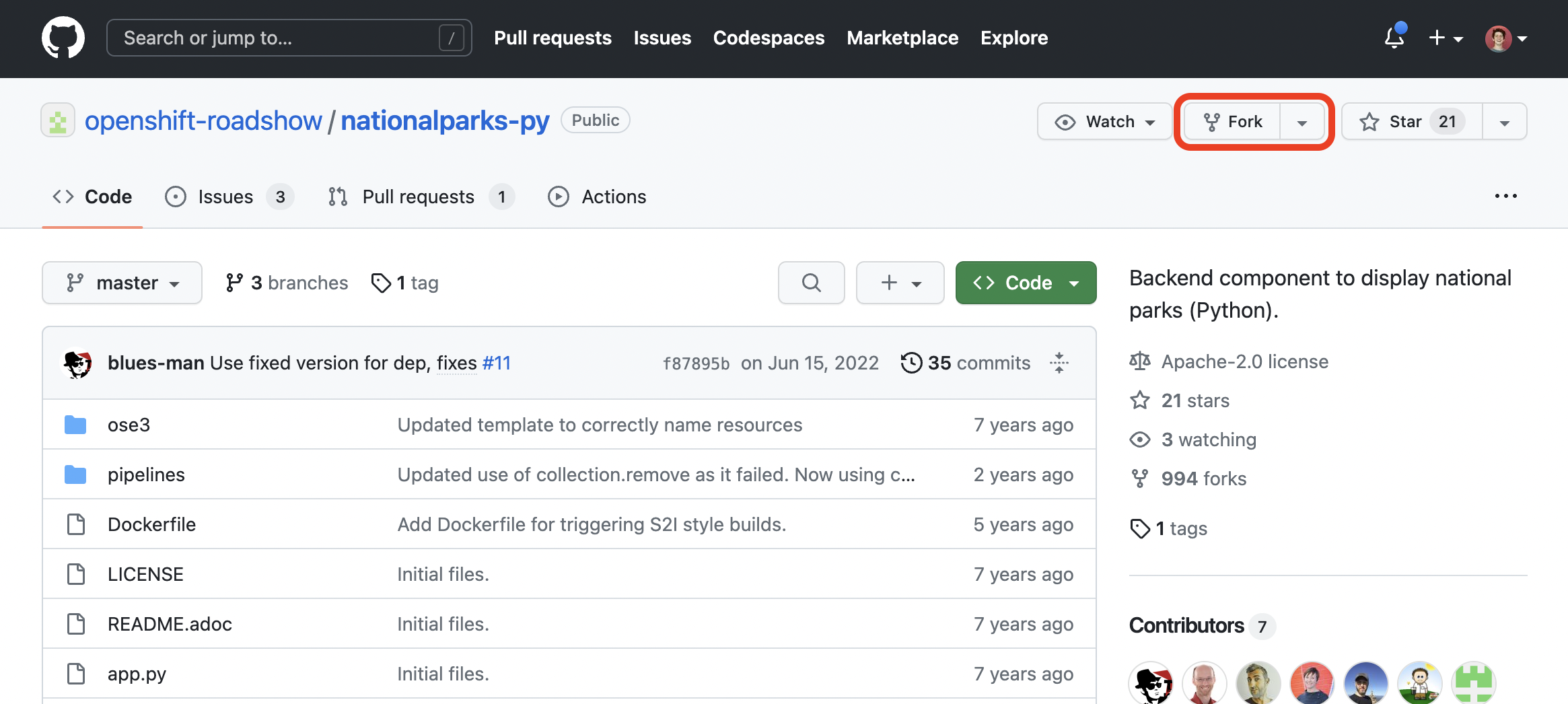Click the pipelines folder icon
This screenshot has height=704, width=1568.
75,474
